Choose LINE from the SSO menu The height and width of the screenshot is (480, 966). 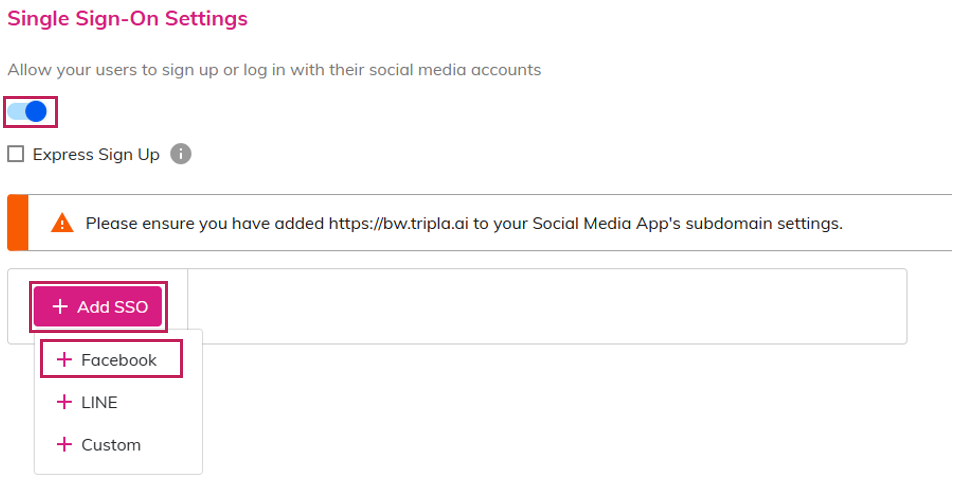pos(99,403)
